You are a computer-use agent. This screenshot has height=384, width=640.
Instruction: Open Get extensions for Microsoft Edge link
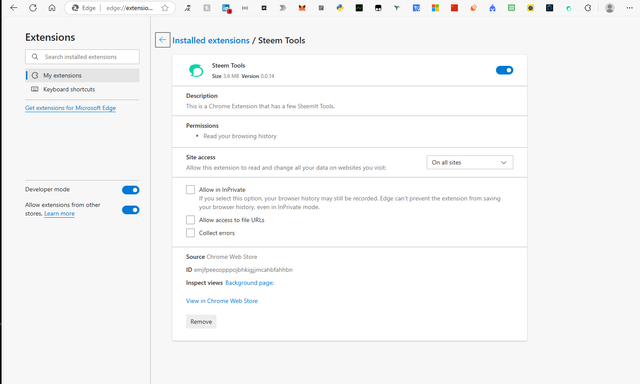[x=70, y=108]
